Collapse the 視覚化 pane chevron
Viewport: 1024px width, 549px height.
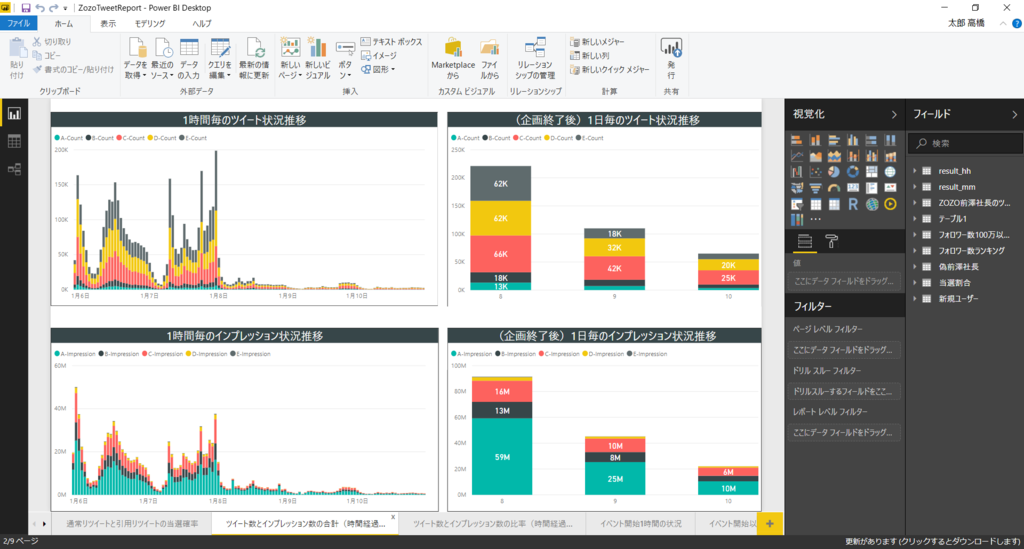coord(894,114)
